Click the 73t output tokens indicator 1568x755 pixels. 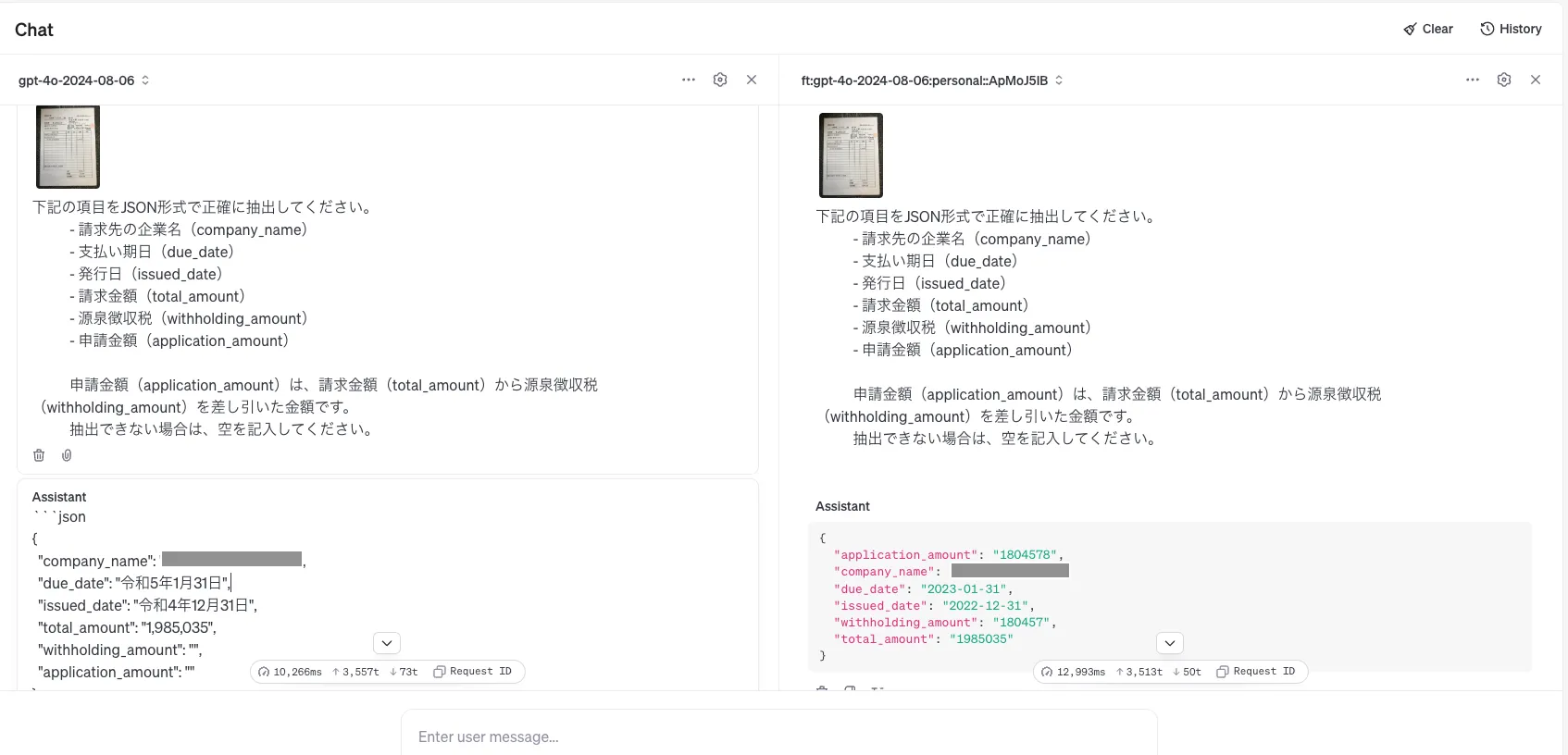[x=404, y=672]
